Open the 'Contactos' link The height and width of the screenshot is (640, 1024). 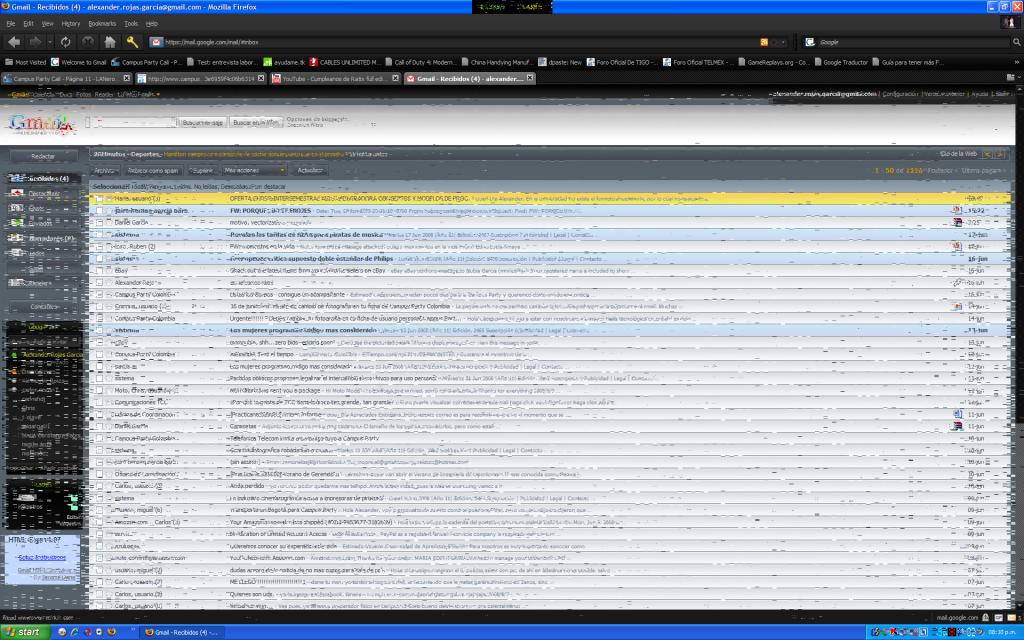44,306
